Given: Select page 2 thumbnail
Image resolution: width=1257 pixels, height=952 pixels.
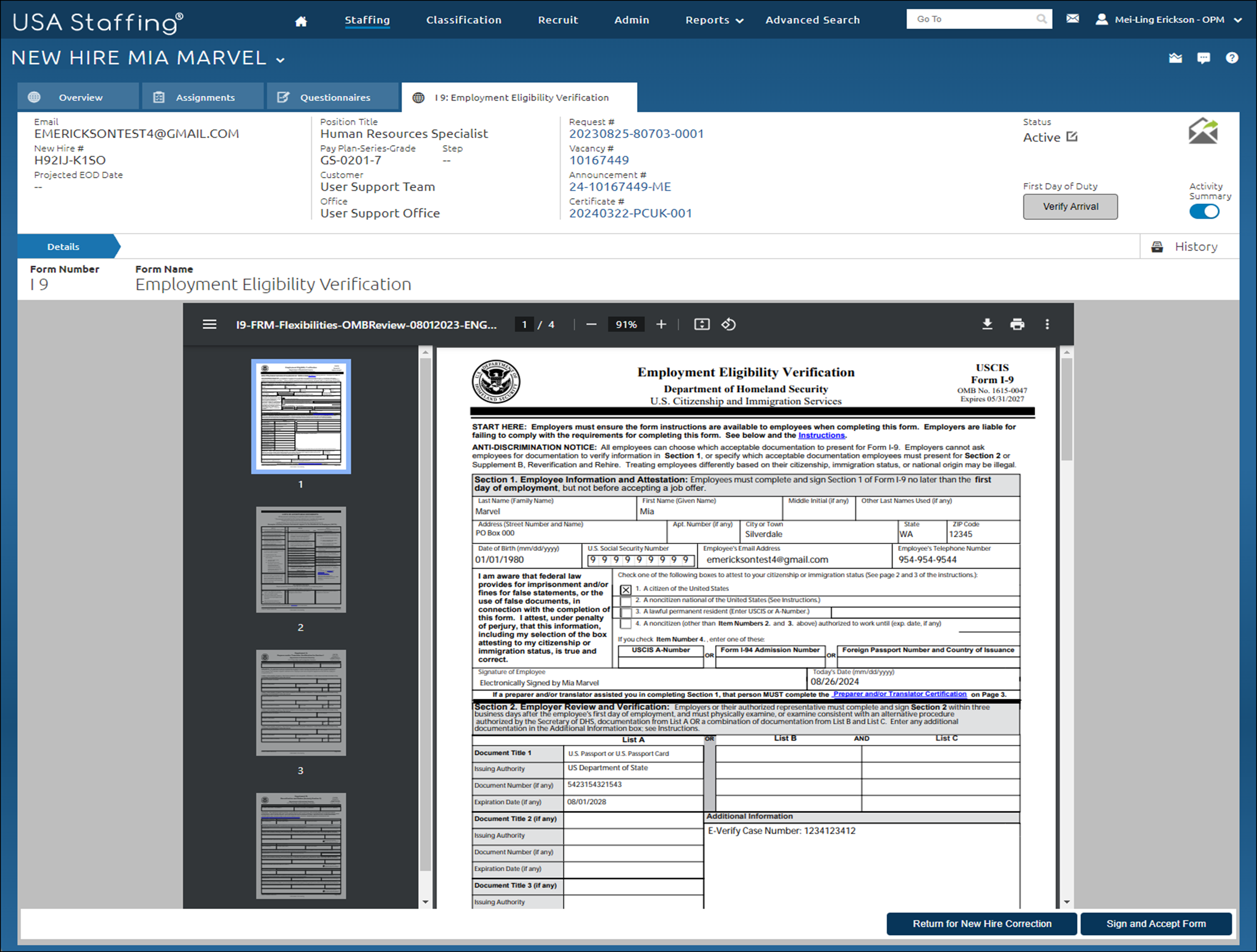Looking at the screenshot, I should point(301,559).
